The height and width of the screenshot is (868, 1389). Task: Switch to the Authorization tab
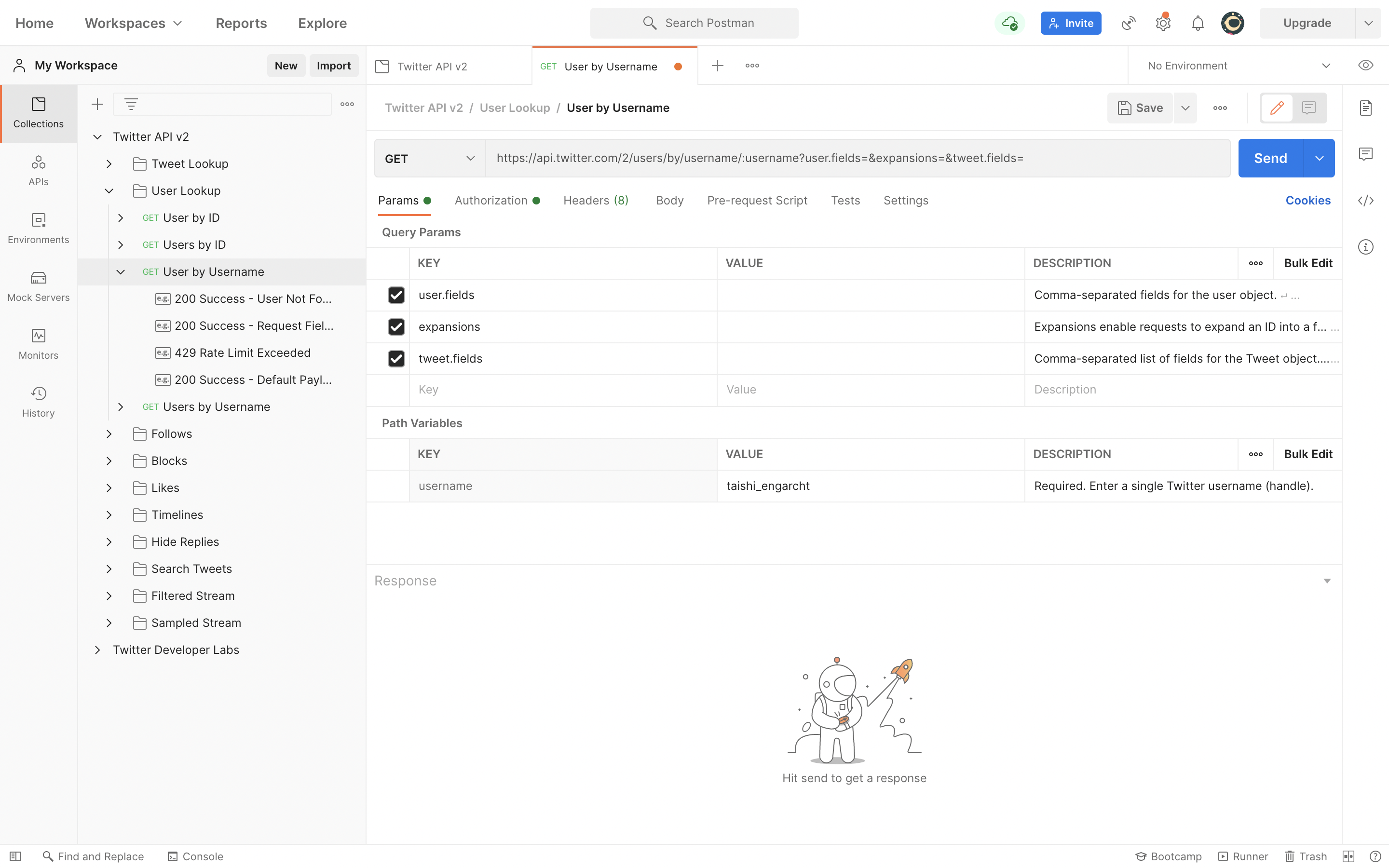coord(491,200)
